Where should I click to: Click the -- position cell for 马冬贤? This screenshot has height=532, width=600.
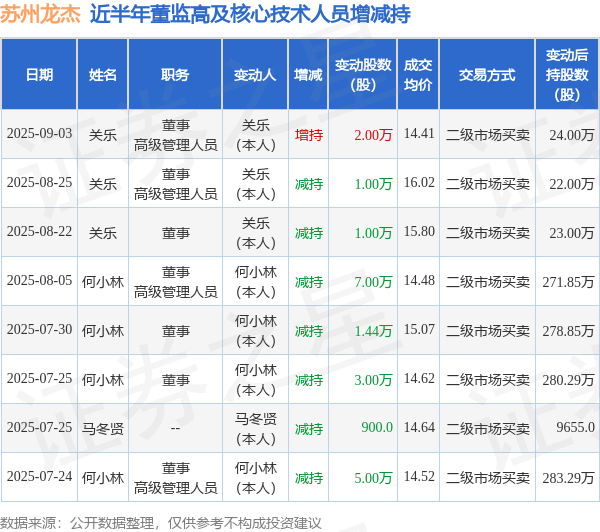[175, 428]
